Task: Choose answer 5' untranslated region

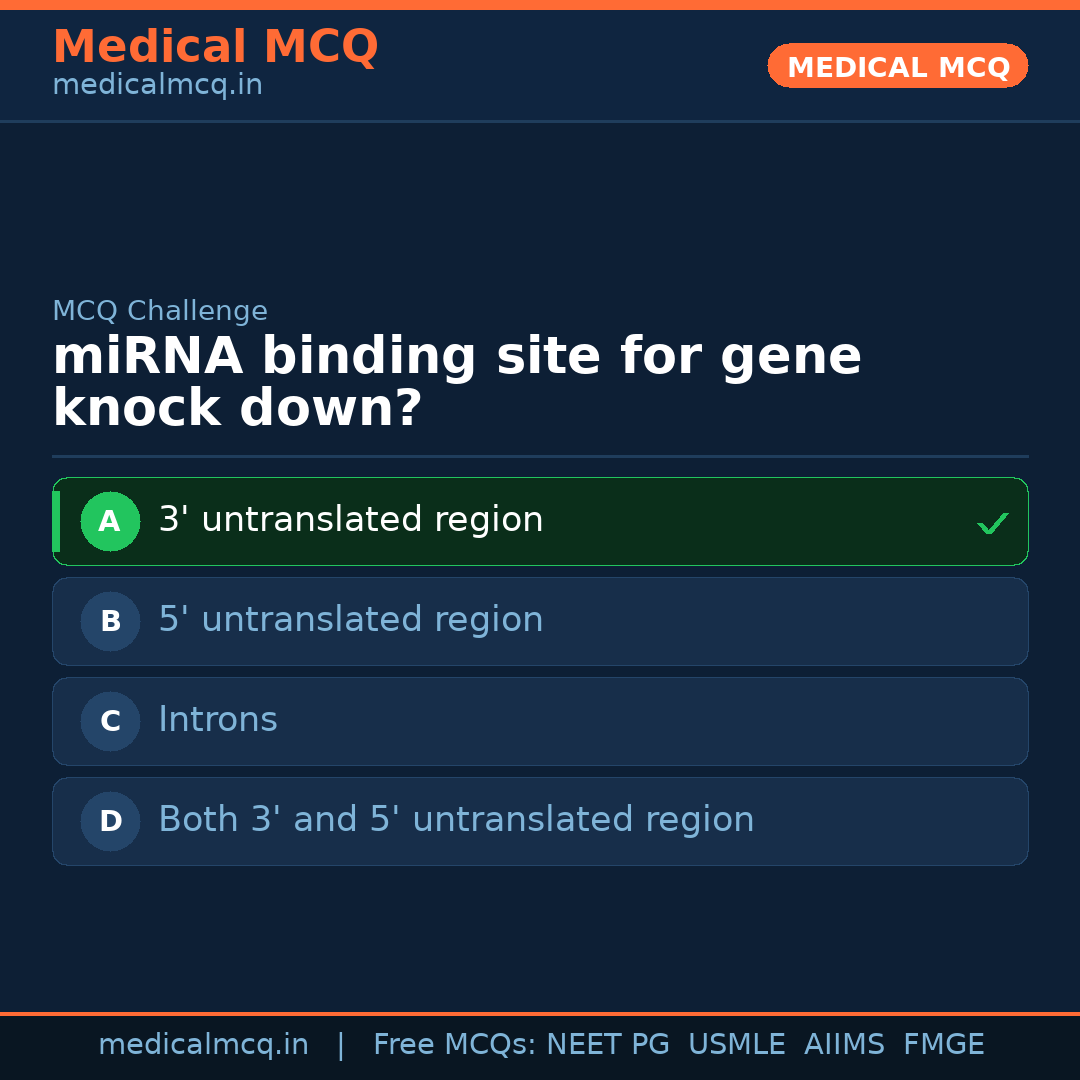Action: (x=351, y=620)
